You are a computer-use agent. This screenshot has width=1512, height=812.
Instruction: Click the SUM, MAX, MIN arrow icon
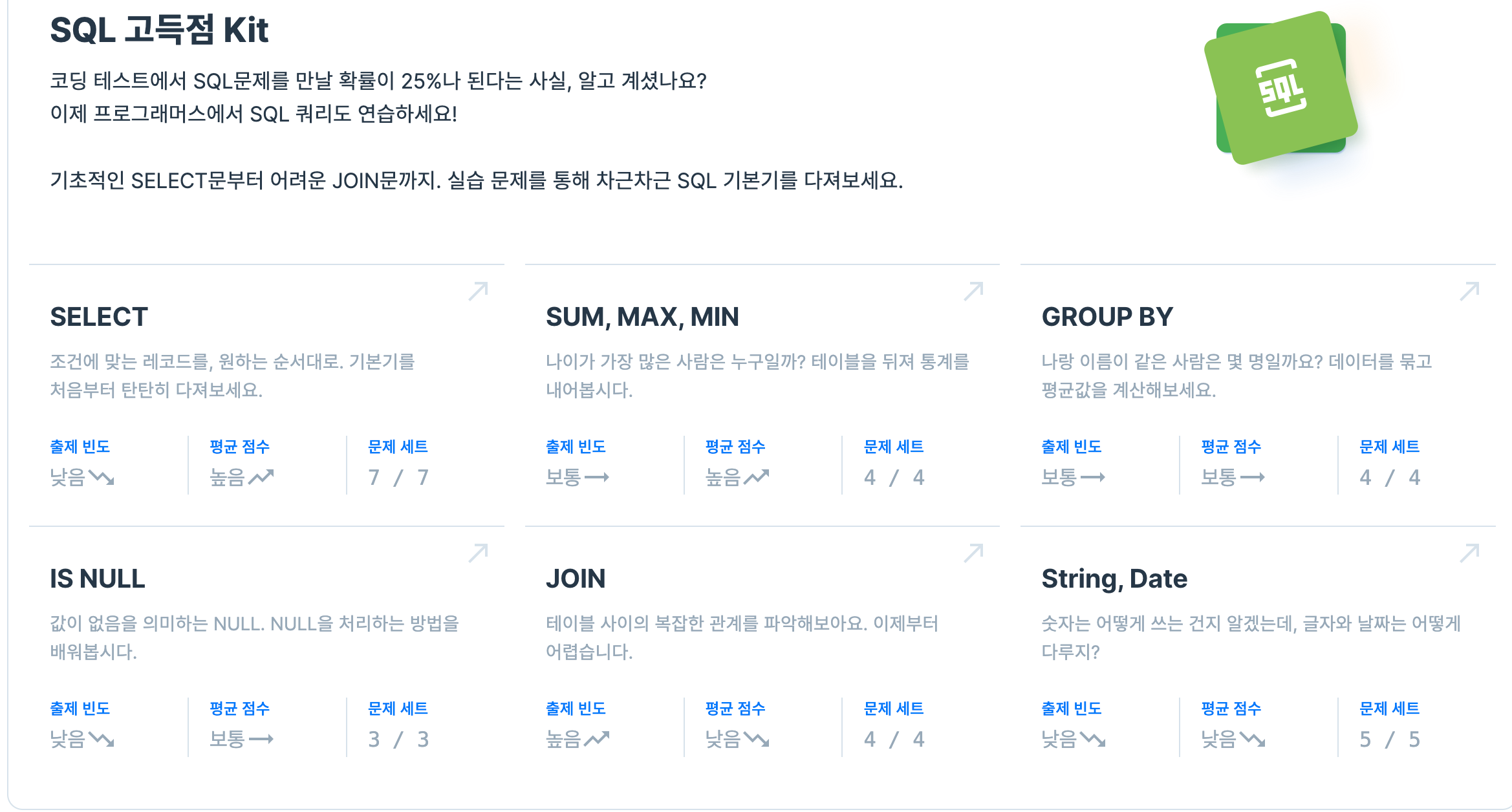[973, 292]
